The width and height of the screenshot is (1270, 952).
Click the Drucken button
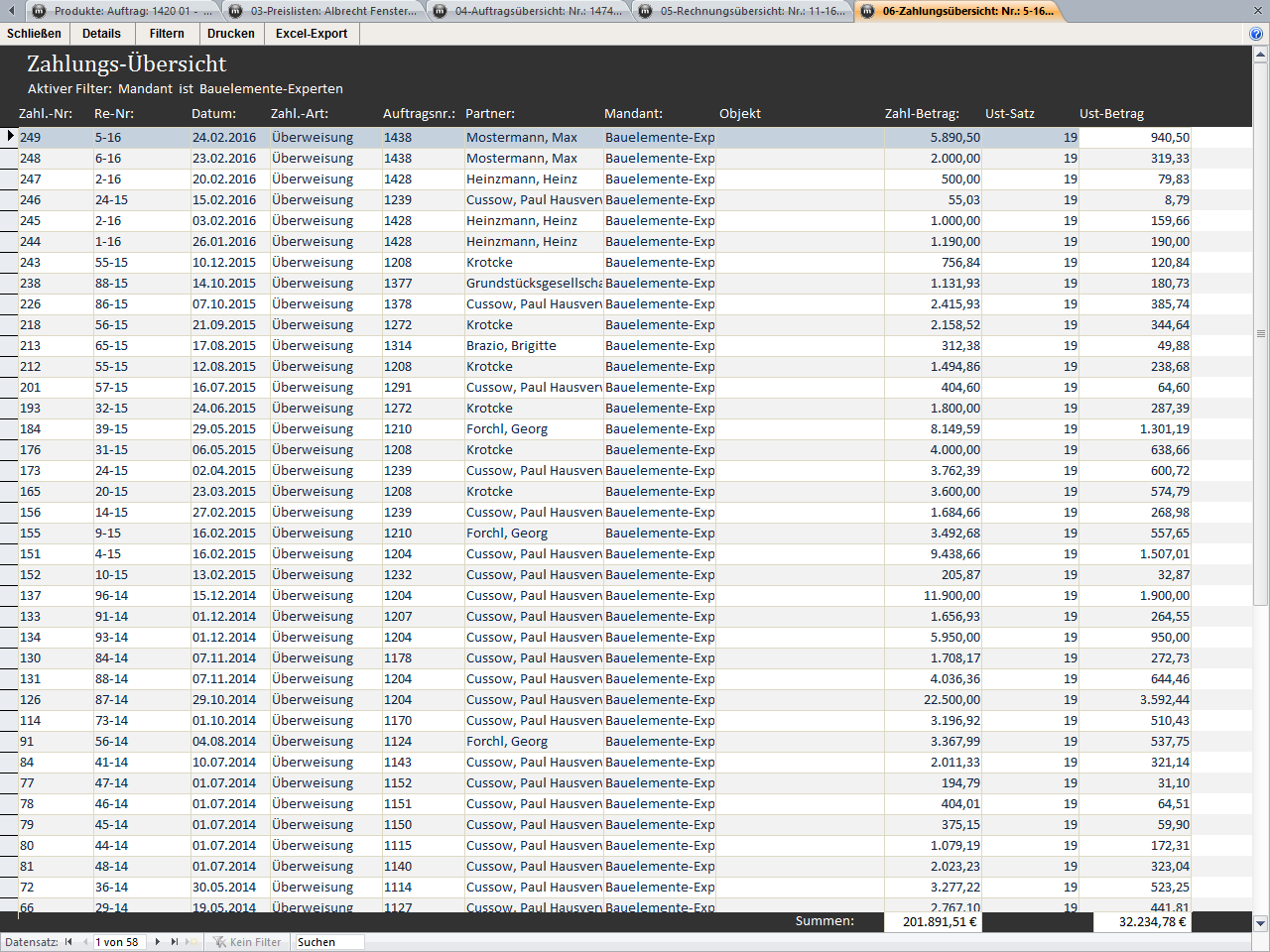[x=230, y=34]
